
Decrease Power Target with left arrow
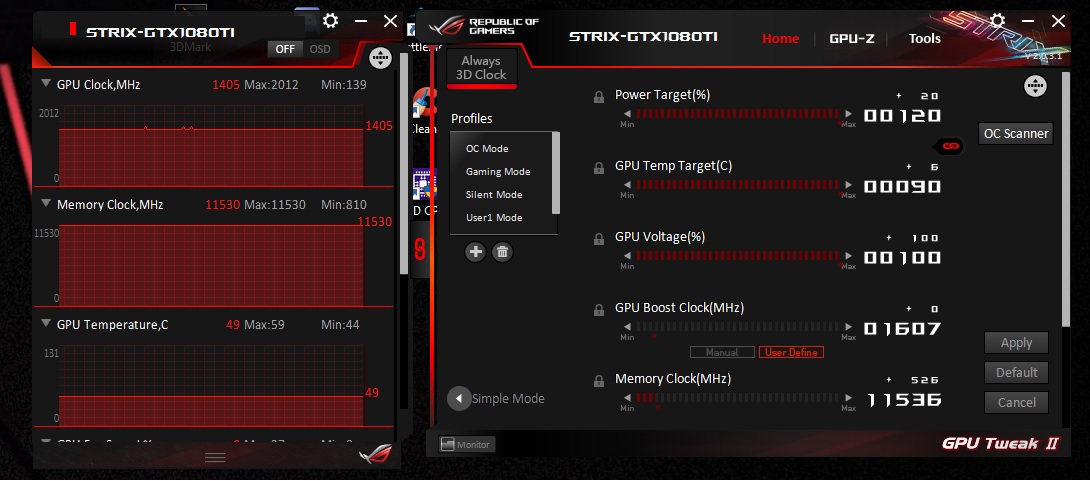pyautogui.click(x=627, y=114)
